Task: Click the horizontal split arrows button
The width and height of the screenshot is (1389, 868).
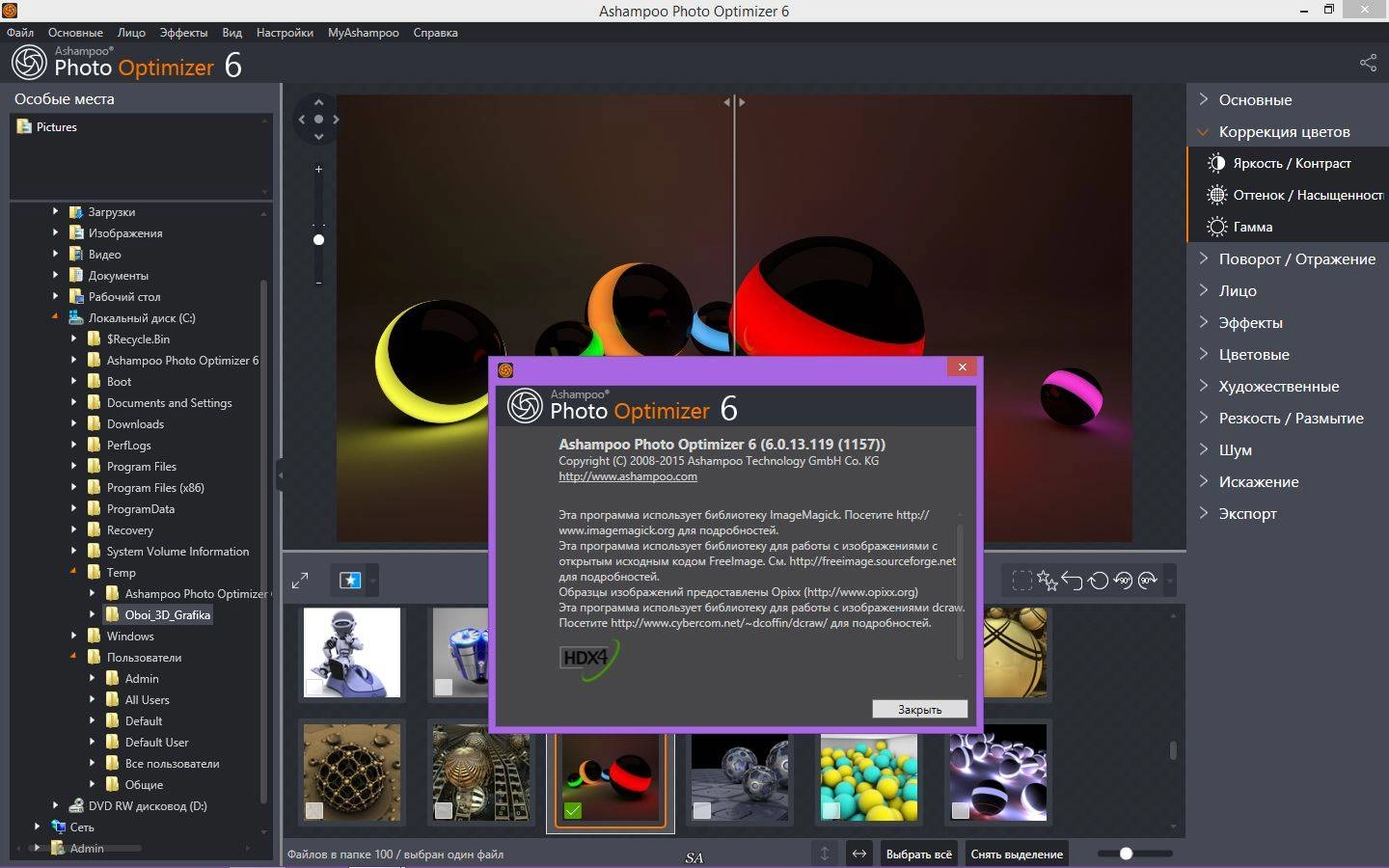Action: coord(858,854)
